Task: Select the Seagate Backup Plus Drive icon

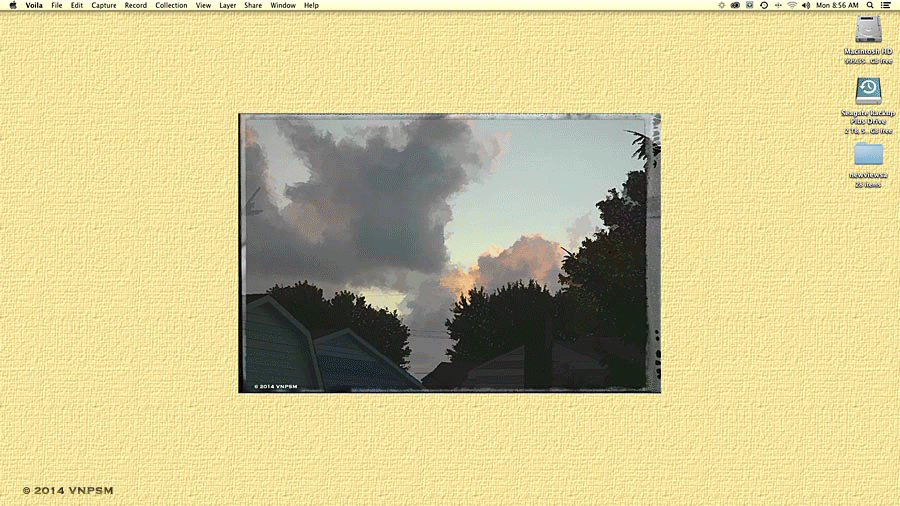Action: coord(868,91)
